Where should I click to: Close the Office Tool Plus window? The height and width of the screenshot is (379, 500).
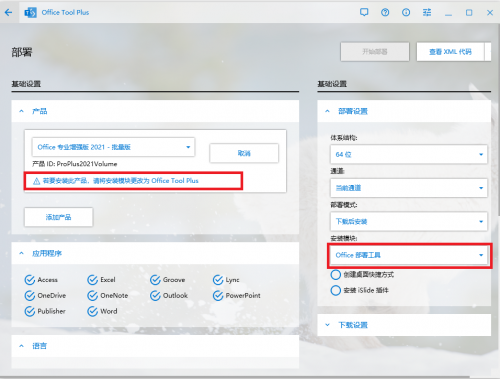[490, 13]
